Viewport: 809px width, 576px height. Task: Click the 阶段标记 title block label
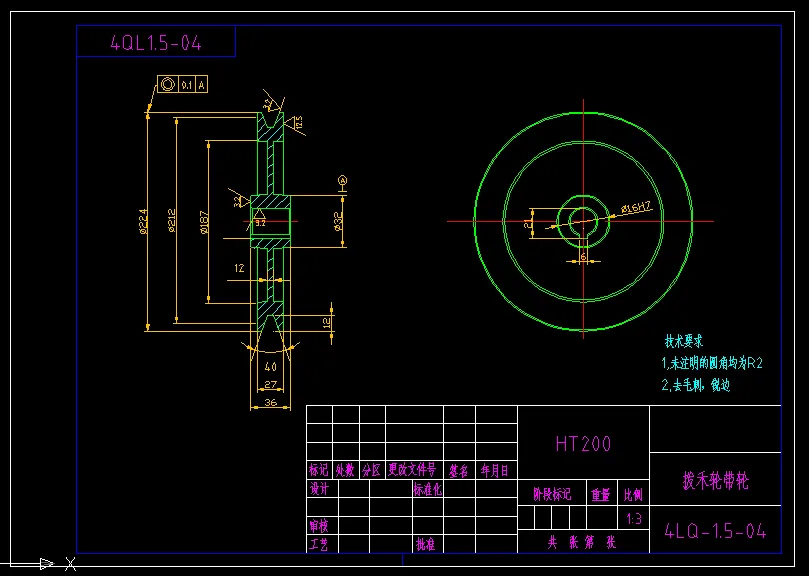pyautogui.click(x=553, y=495)
